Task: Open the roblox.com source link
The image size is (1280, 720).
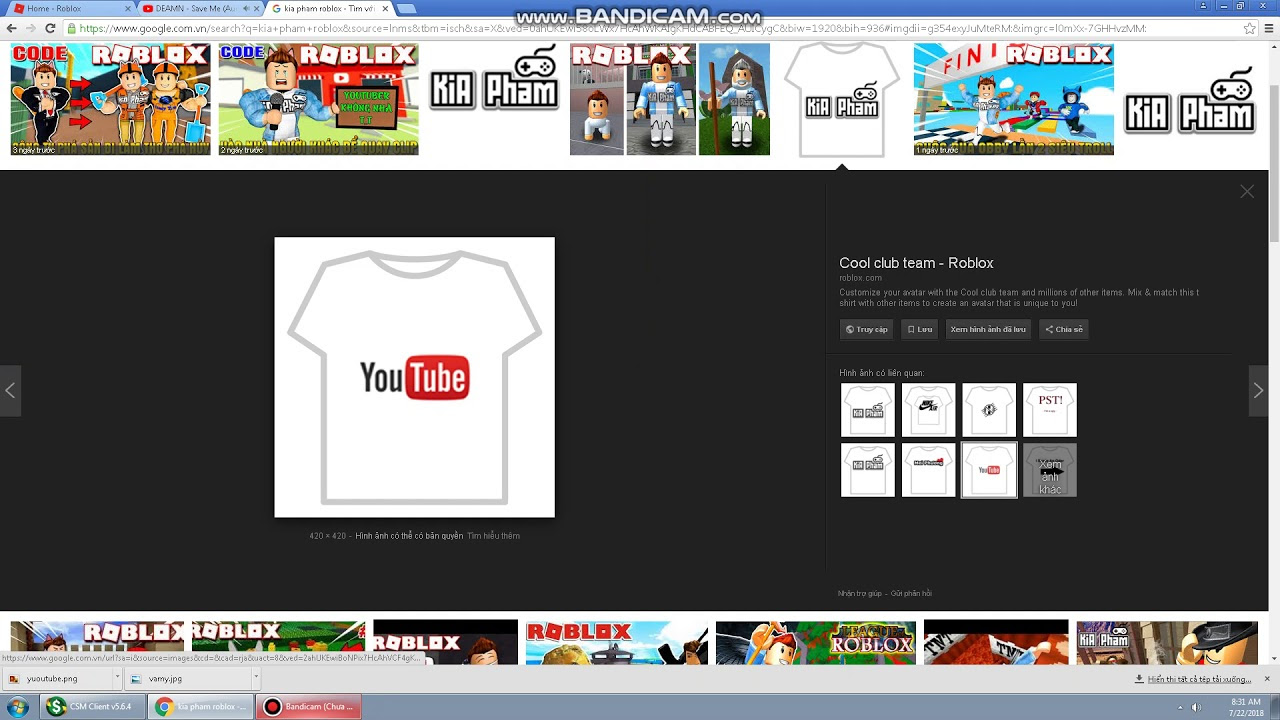Action: pyautogui.click(x=860, y=278)
